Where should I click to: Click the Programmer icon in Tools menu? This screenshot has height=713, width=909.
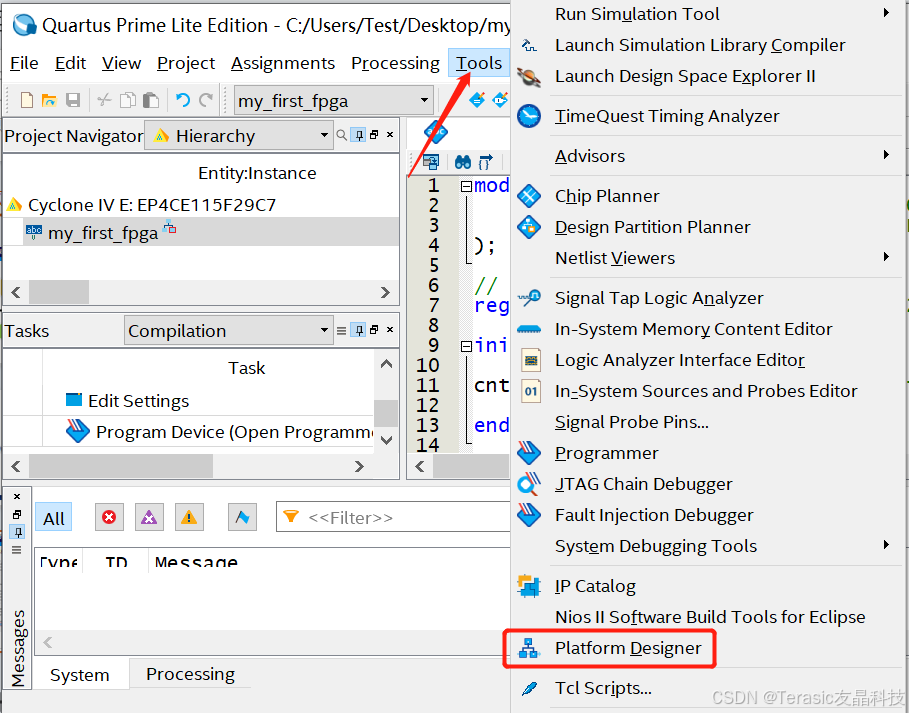pyautogui.click(x=529, y=453)
